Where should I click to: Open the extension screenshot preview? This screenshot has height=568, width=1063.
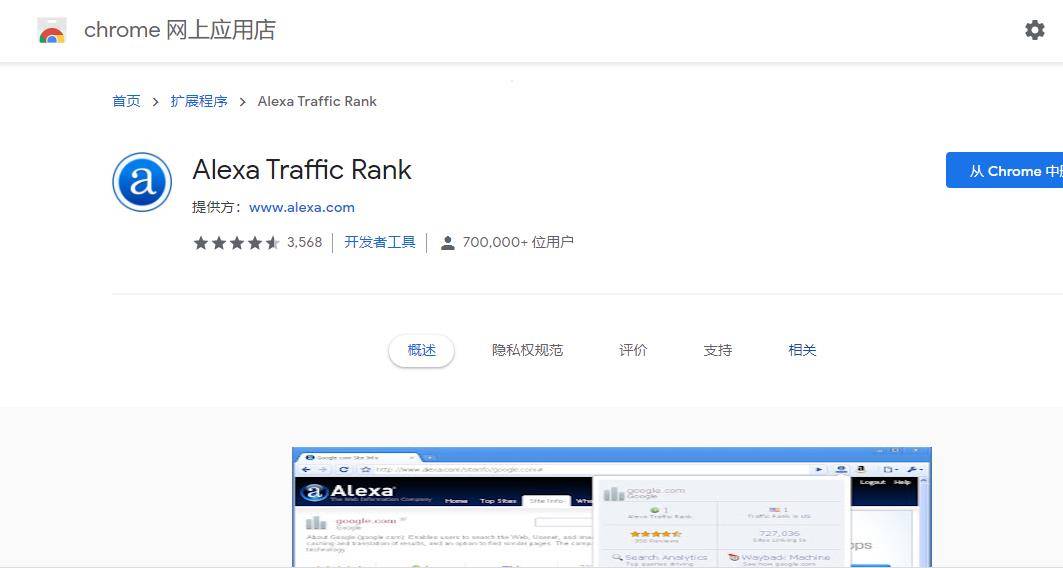611,507
